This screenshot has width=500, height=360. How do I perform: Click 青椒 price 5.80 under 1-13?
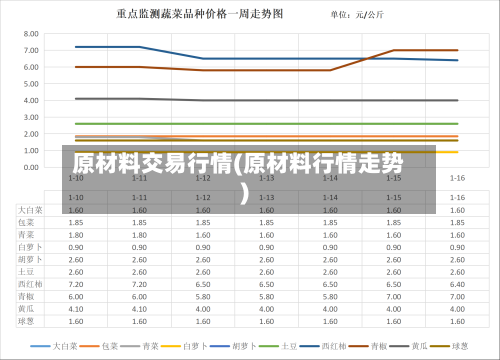[267, 297]
